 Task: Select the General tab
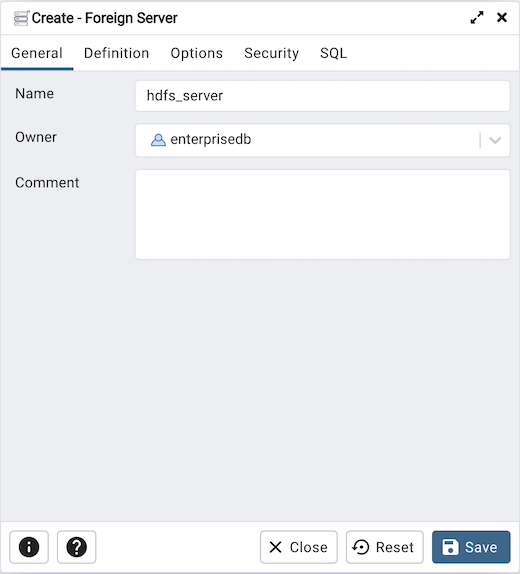click(x=37, y=53)
